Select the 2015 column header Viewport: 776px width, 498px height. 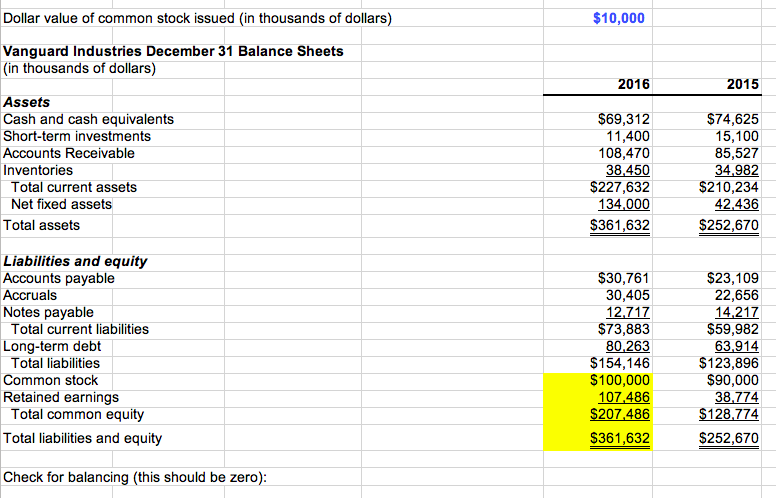click(742, 84)
